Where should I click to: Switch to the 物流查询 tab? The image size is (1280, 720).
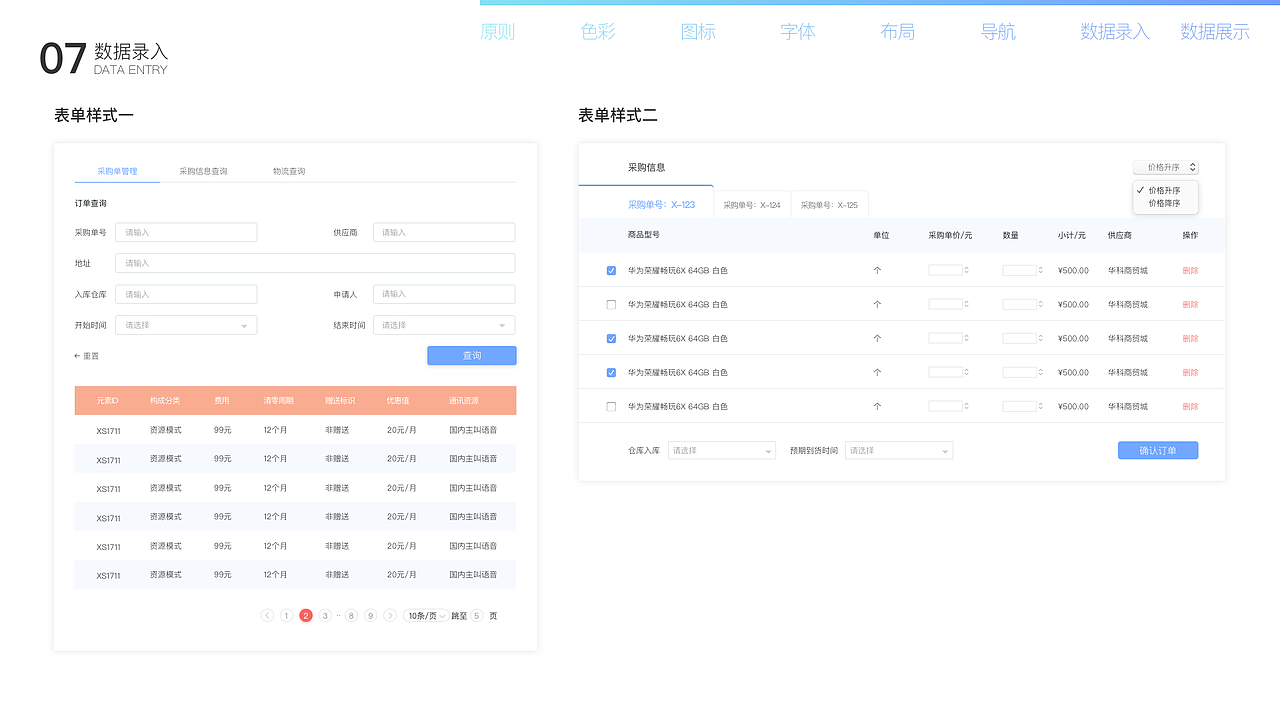point(289,171)
